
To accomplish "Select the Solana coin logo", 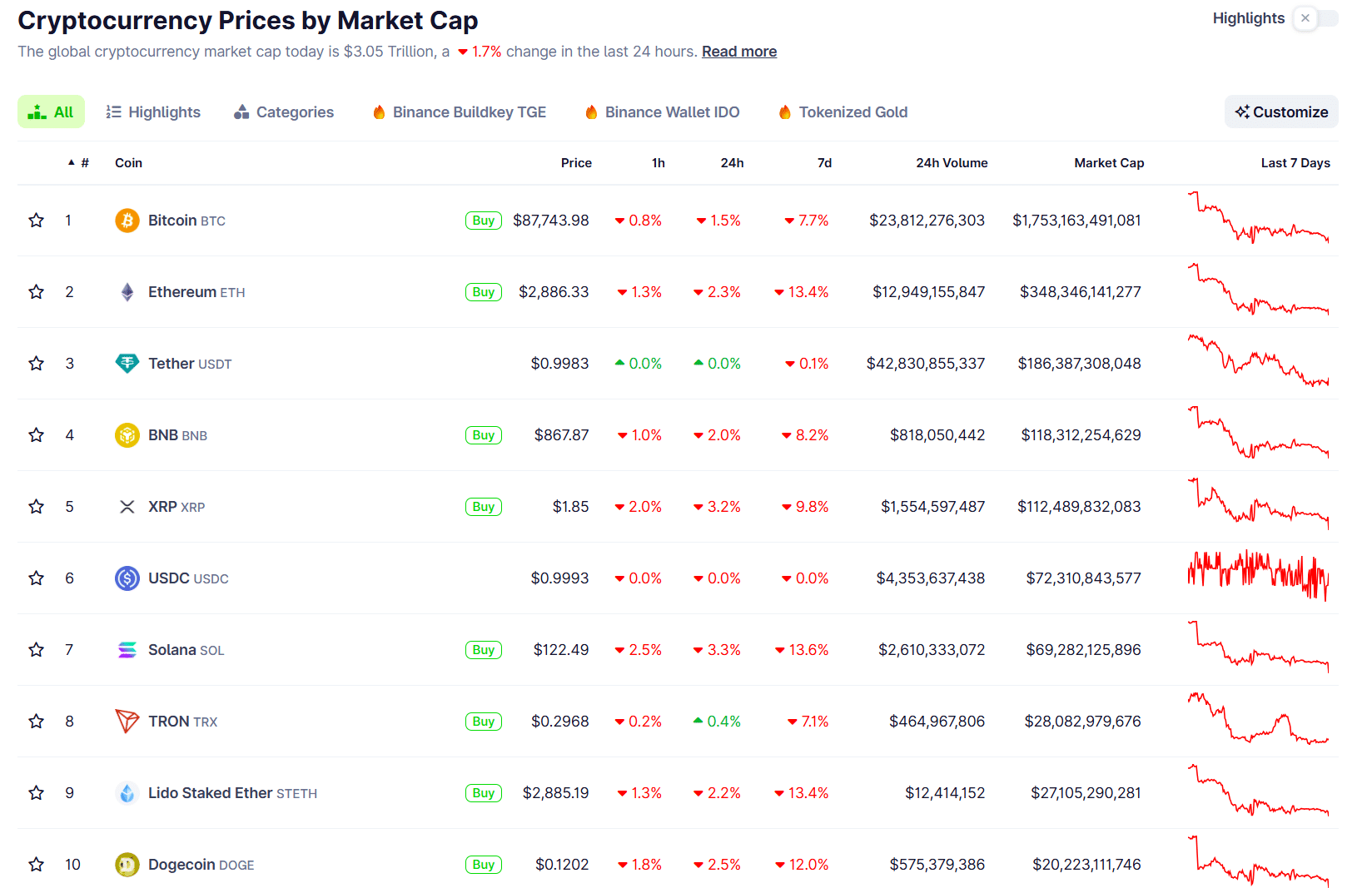I will 127,649.
